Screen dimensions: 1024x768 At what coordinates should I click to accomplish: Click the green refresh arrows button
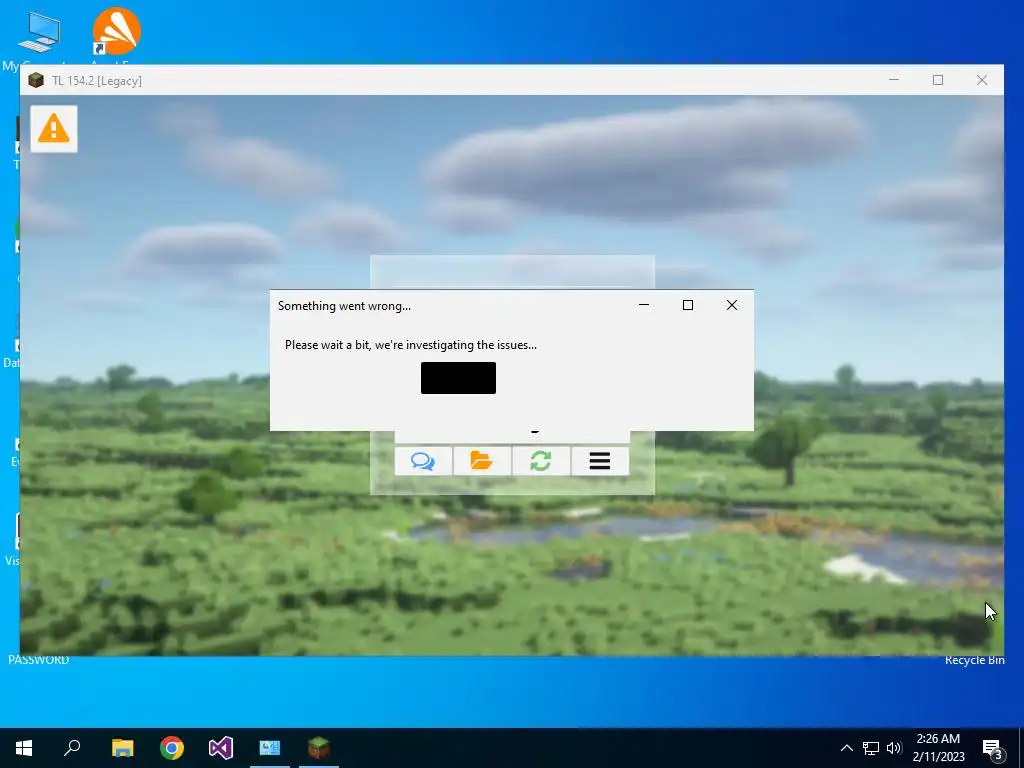pyautogui.click(x=541, y=461)
